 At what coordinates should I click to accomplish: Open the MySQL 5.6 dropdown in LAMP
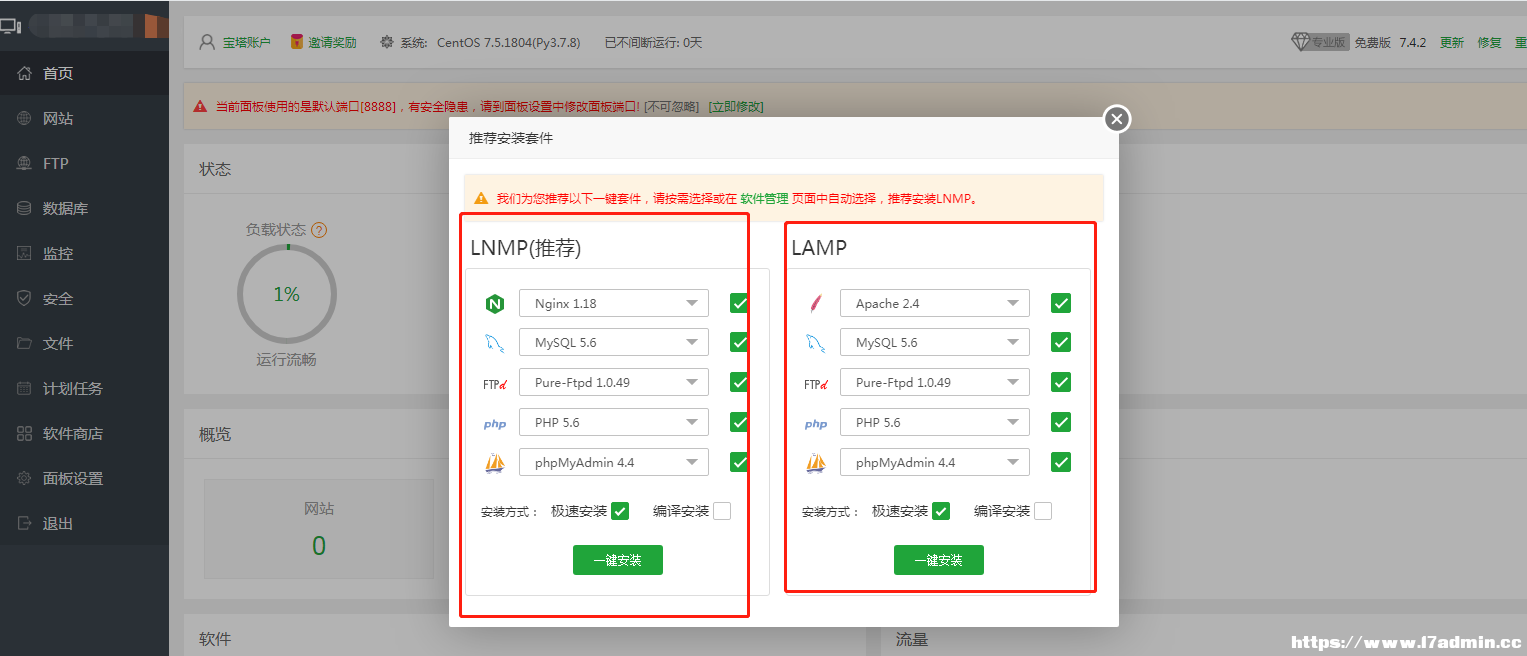[935, 342]
